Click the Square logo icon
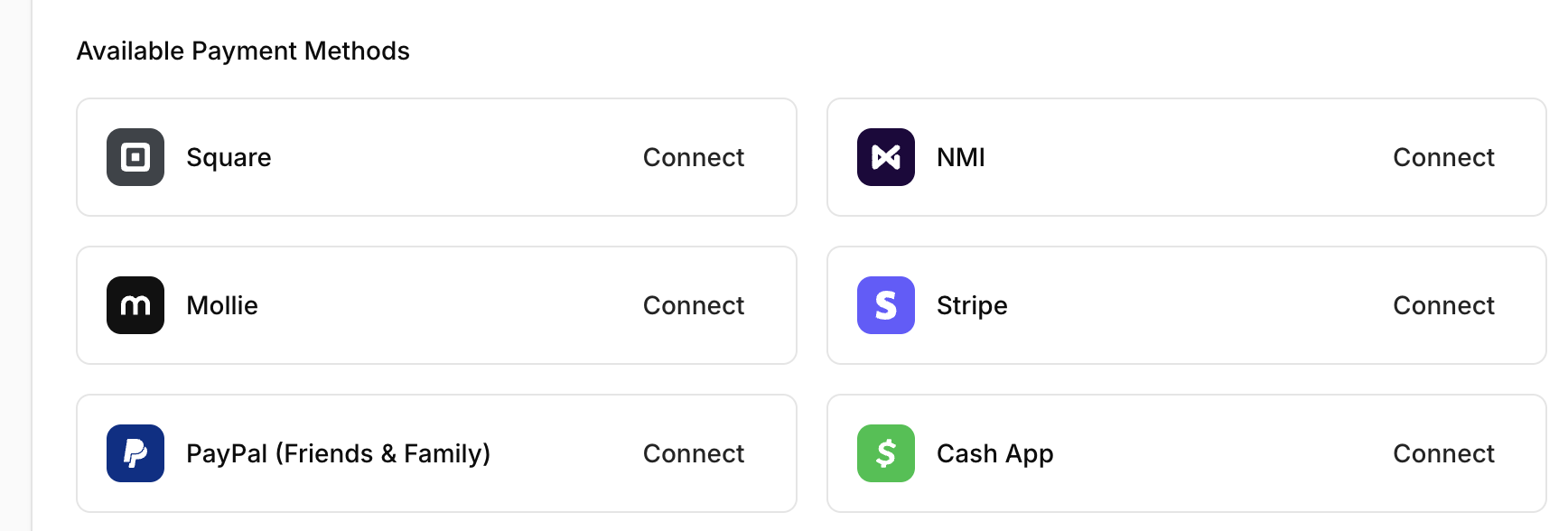This screenshot has width=1568, height=531. click(x=135, y=156)
